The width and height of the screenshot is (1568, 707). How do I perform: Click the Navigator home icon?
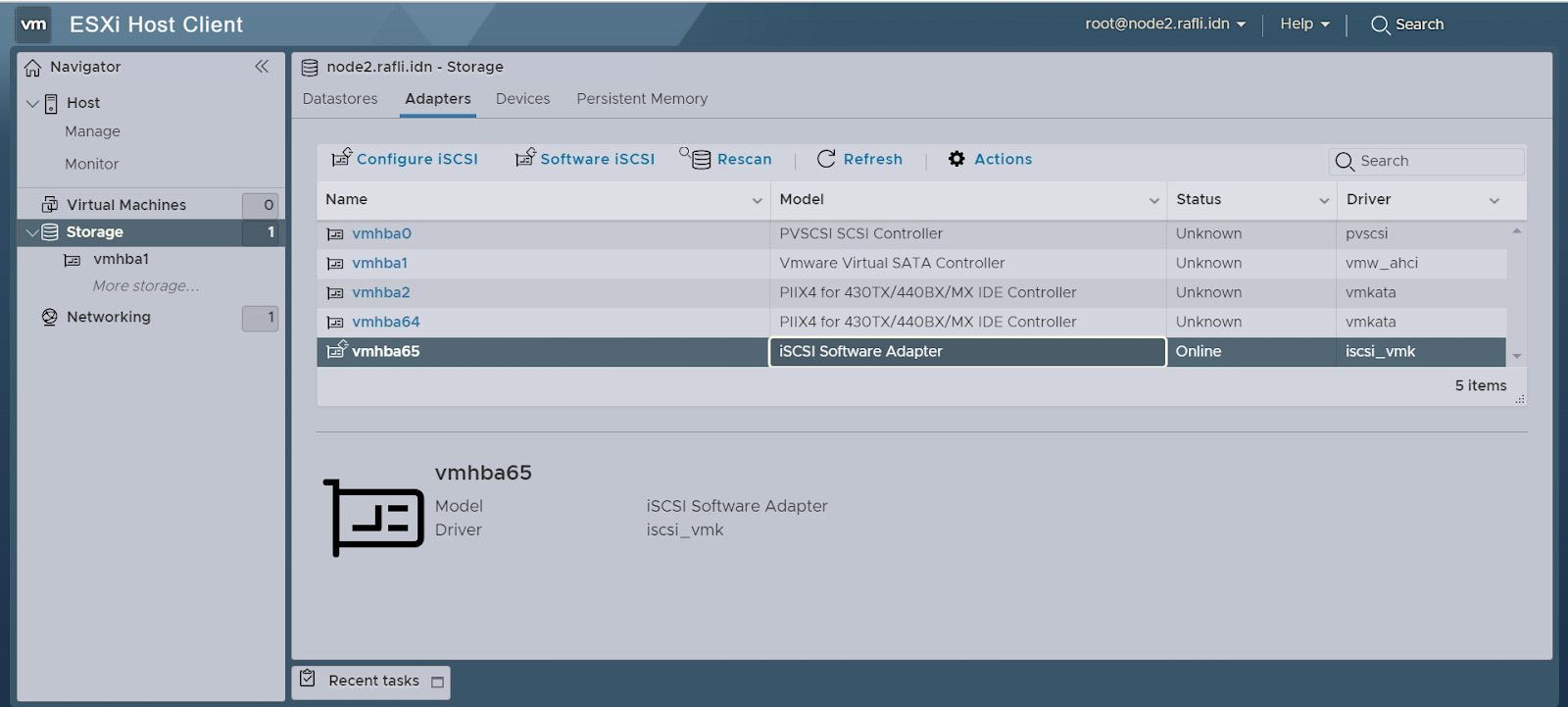point(32,67)
